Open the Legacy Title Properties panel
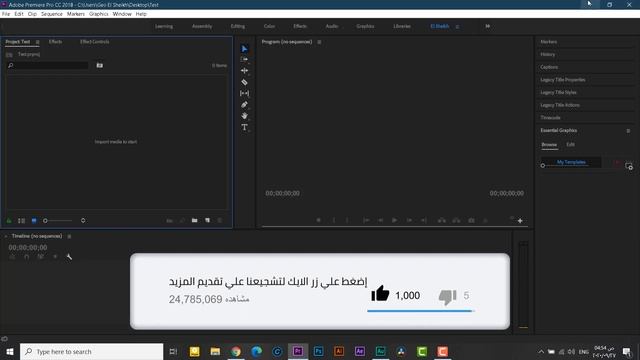Image resolution: width=640 pixels, height=360 pixels. [x=563, y=80]
